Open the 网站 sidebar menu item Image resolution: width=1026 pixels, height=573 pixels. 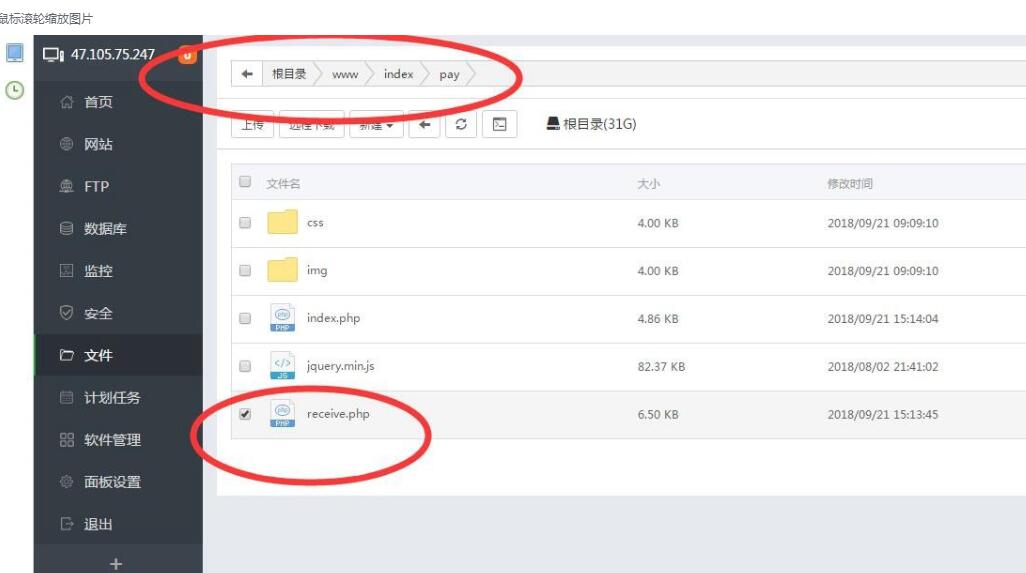(98, 145)
